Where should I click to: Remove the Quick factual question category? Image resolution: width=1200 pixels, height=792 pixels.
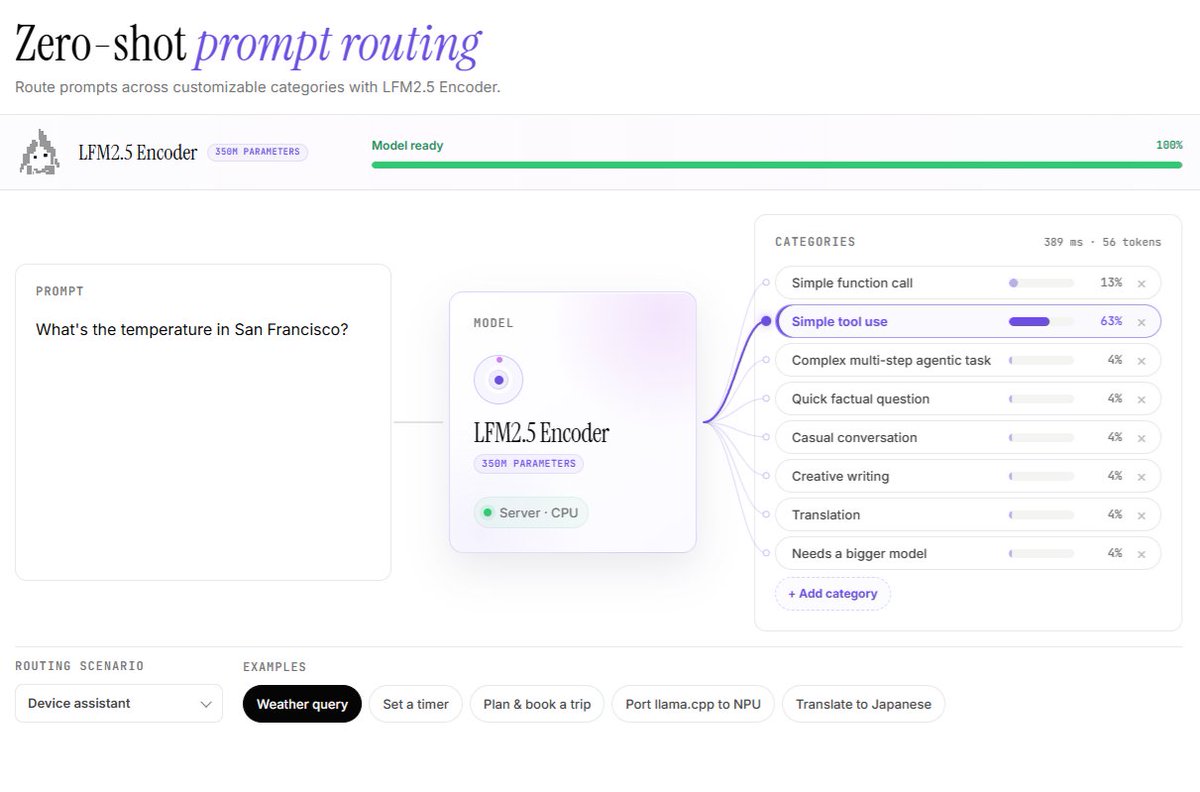click(x=1141, y=399)
